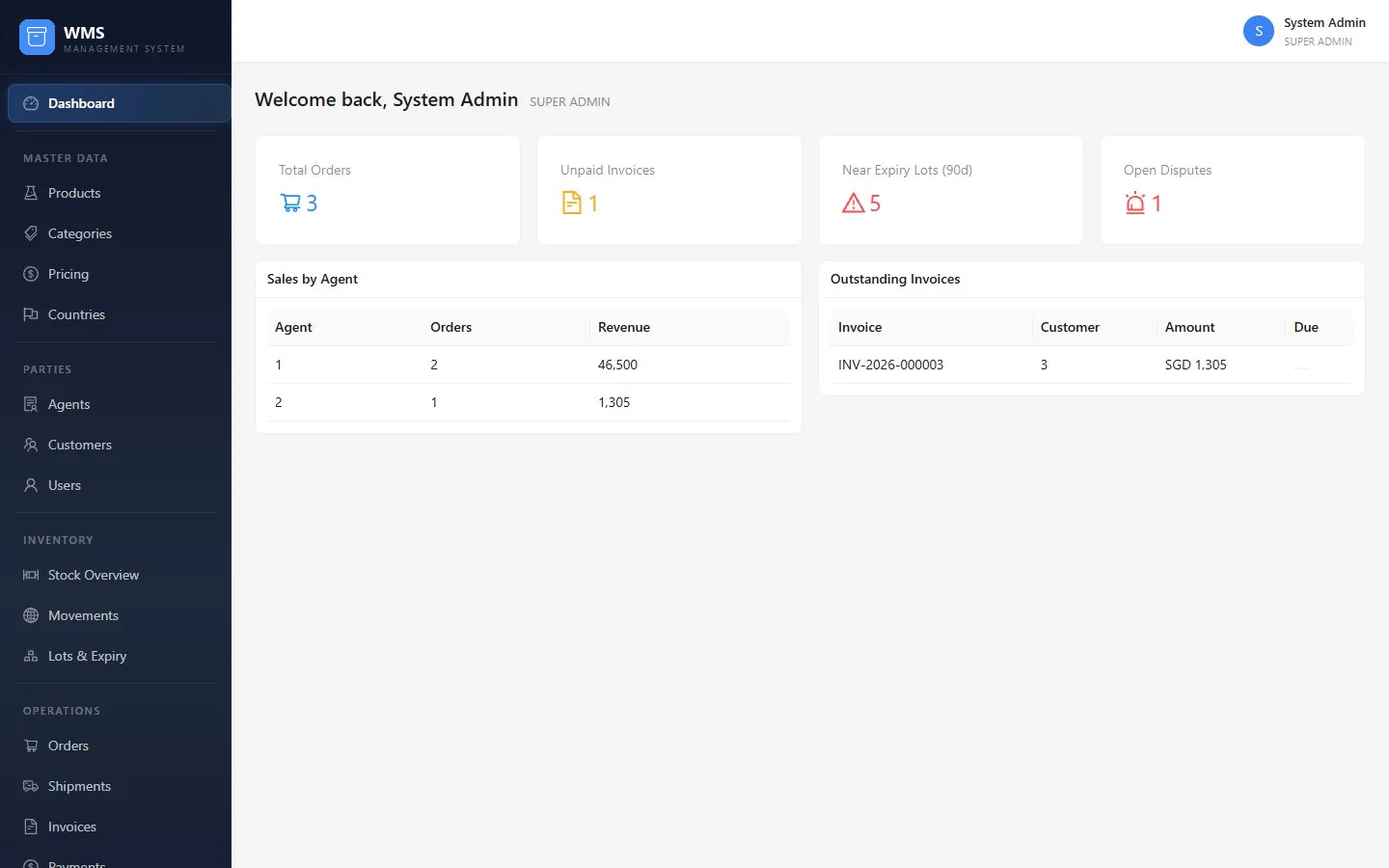Open the Dashboard menu item
The image size is (1389, 868).
[x=120, y=103]
